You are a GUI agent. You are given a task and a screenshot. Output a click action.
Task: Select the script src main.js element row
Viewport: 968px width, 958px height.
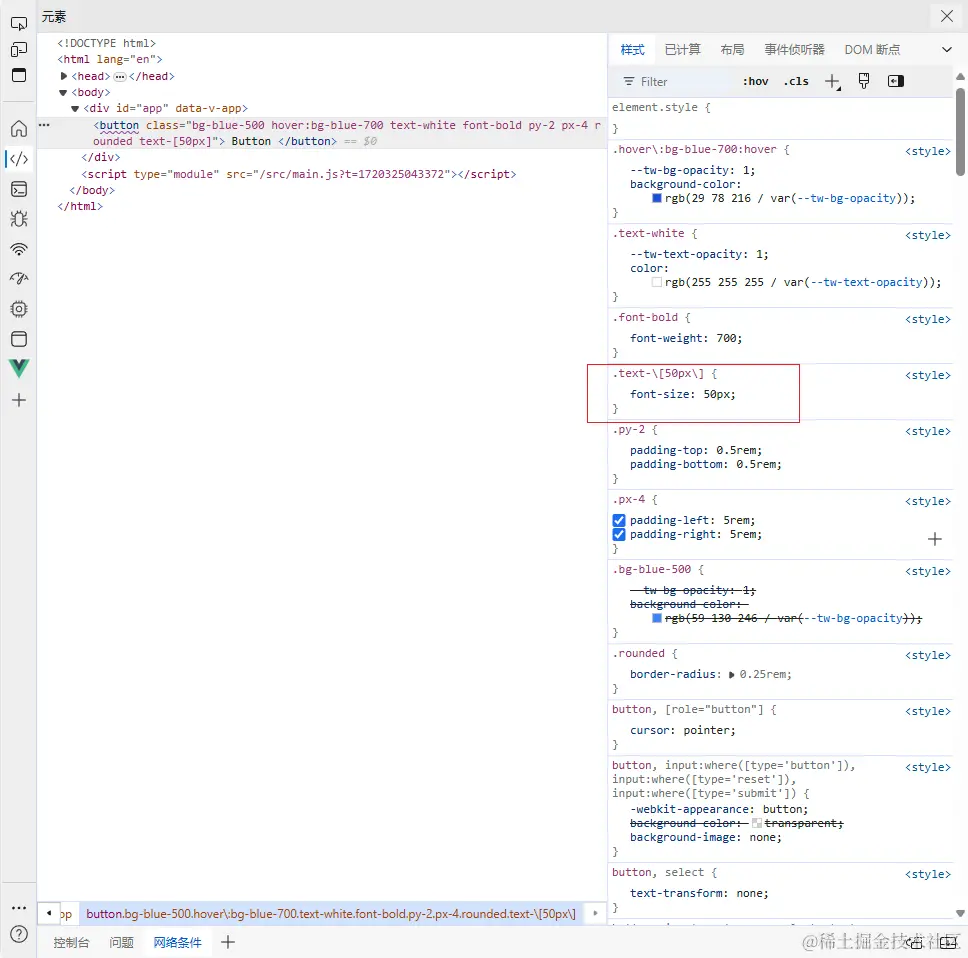299,175
